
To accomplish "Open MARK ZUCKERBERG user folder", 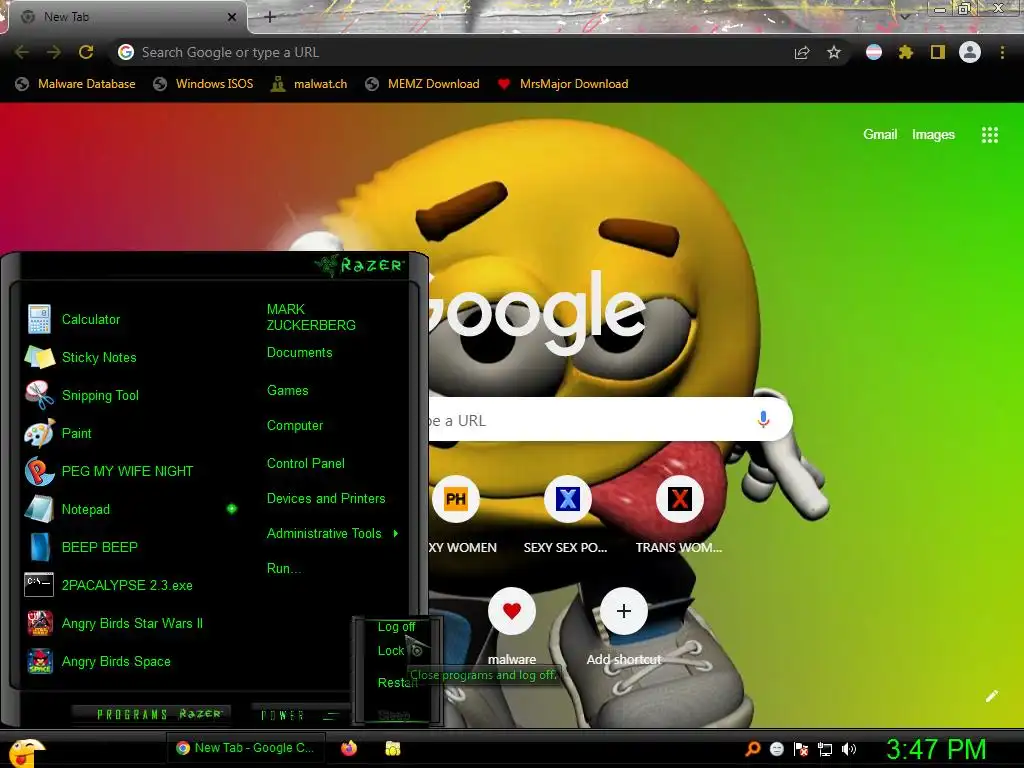I will coord(311,317).
